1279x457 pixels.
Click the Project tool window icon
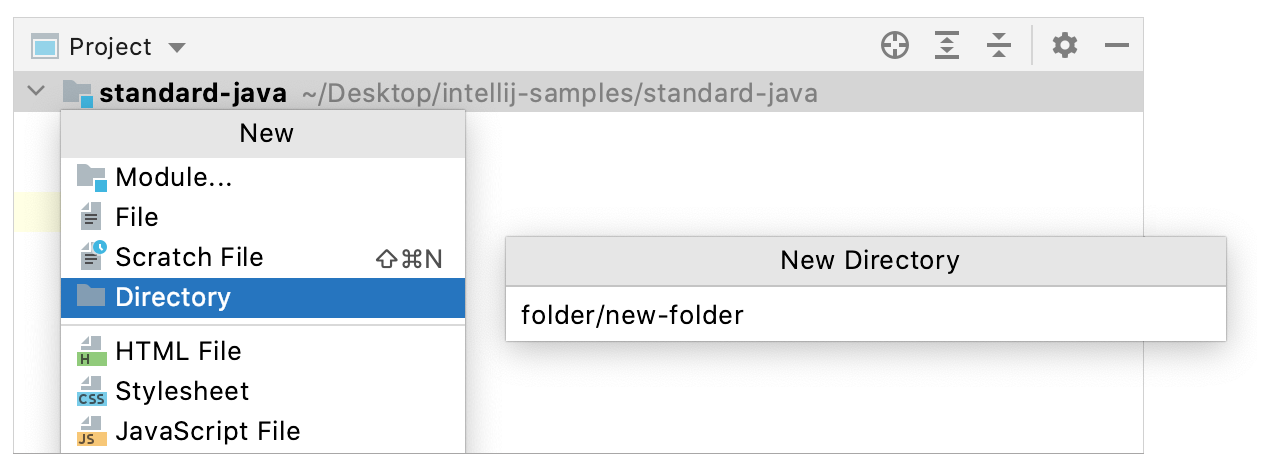point(44,47)
